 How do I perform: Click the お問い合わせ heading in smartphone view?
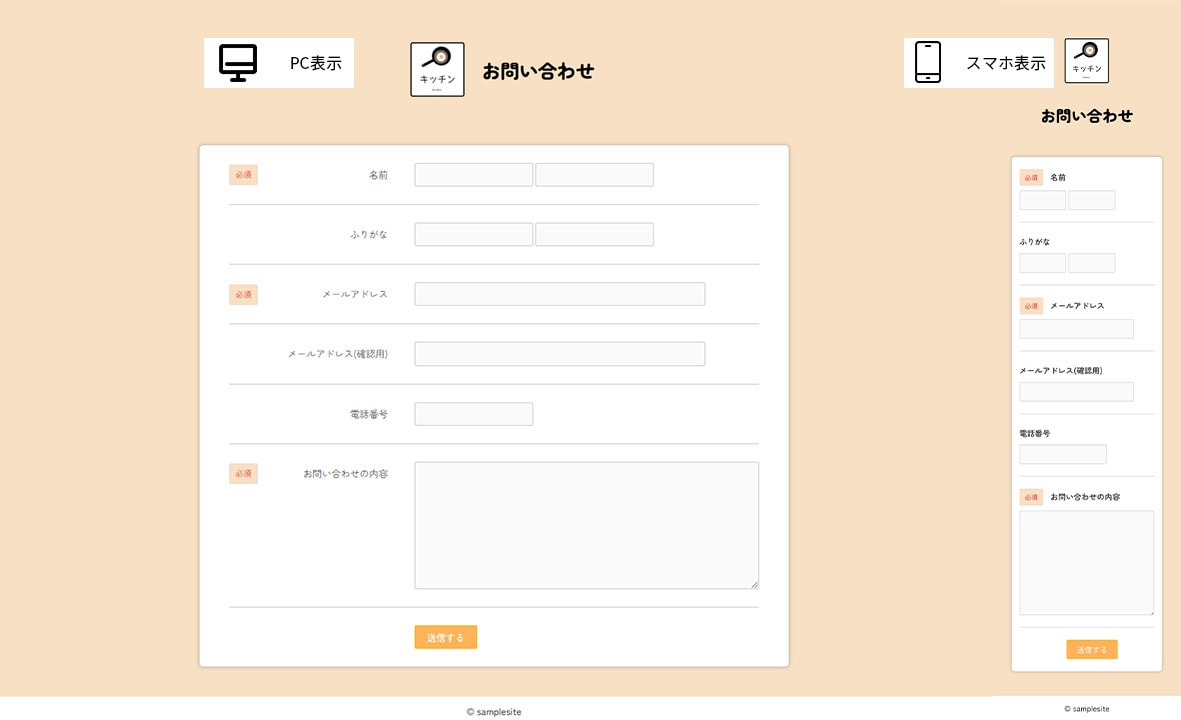tap(1087, 116)
